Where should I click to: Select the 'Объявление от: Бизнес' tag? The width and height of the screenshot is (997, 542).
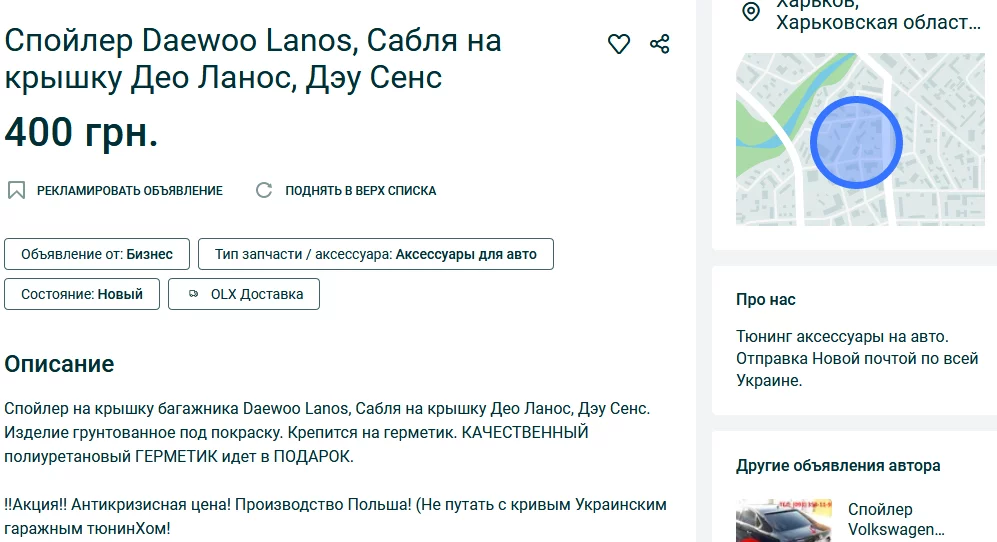click(x=97, y=254)
